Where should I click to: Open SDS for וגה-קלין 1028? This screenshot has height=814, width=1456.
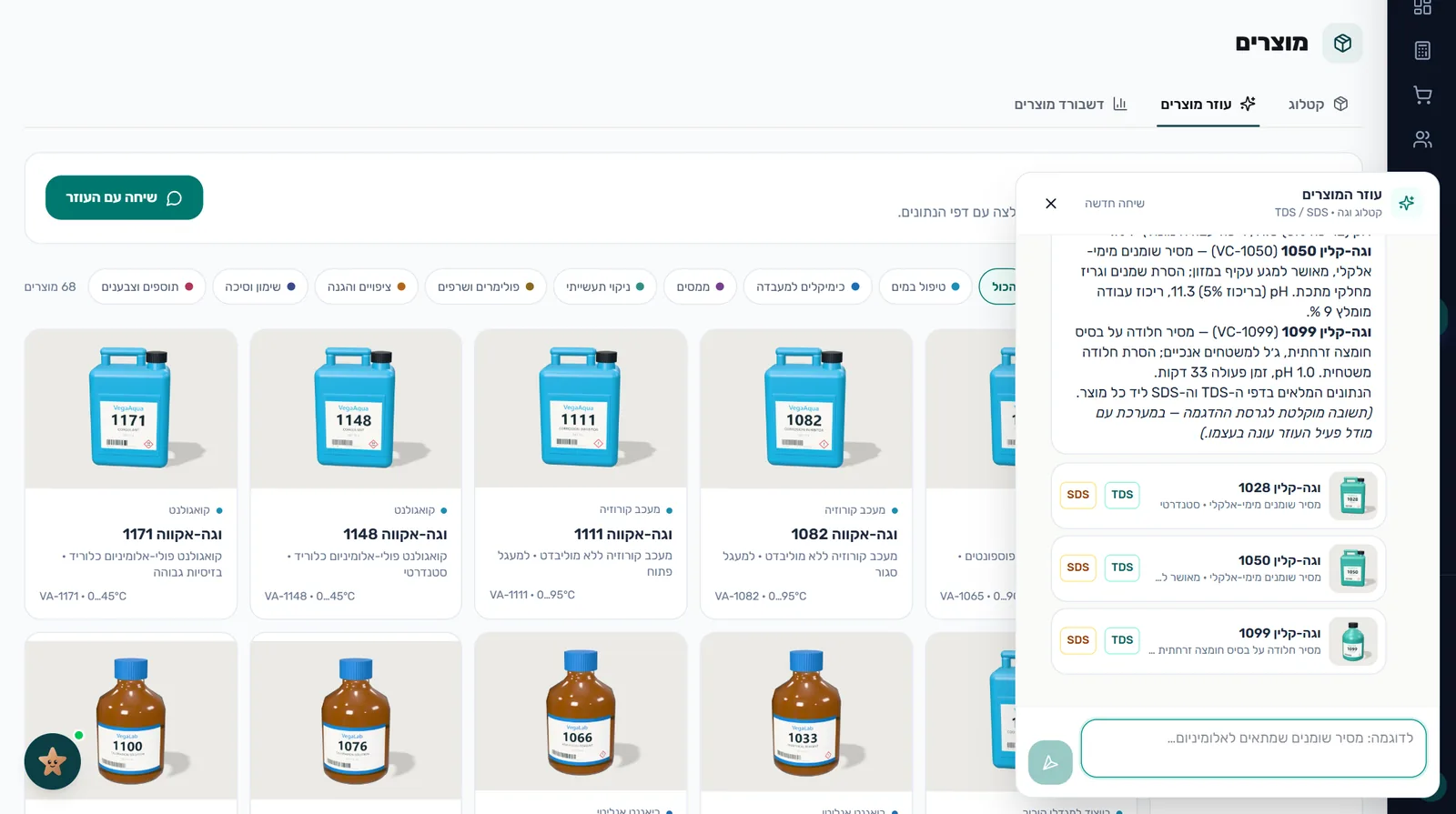[1077, 495]
